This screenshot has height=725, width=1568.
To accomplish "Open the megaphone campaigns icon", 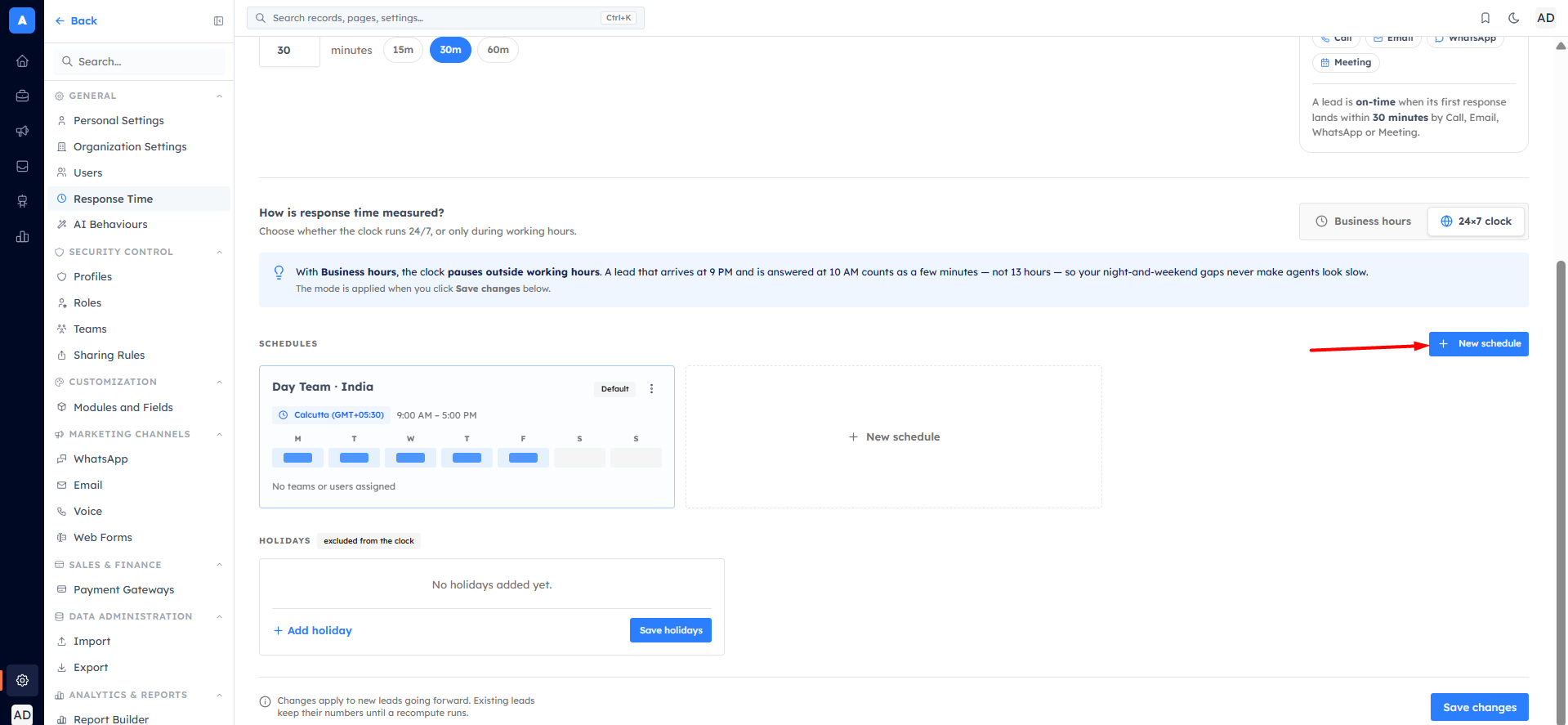I will pos(22,131).
